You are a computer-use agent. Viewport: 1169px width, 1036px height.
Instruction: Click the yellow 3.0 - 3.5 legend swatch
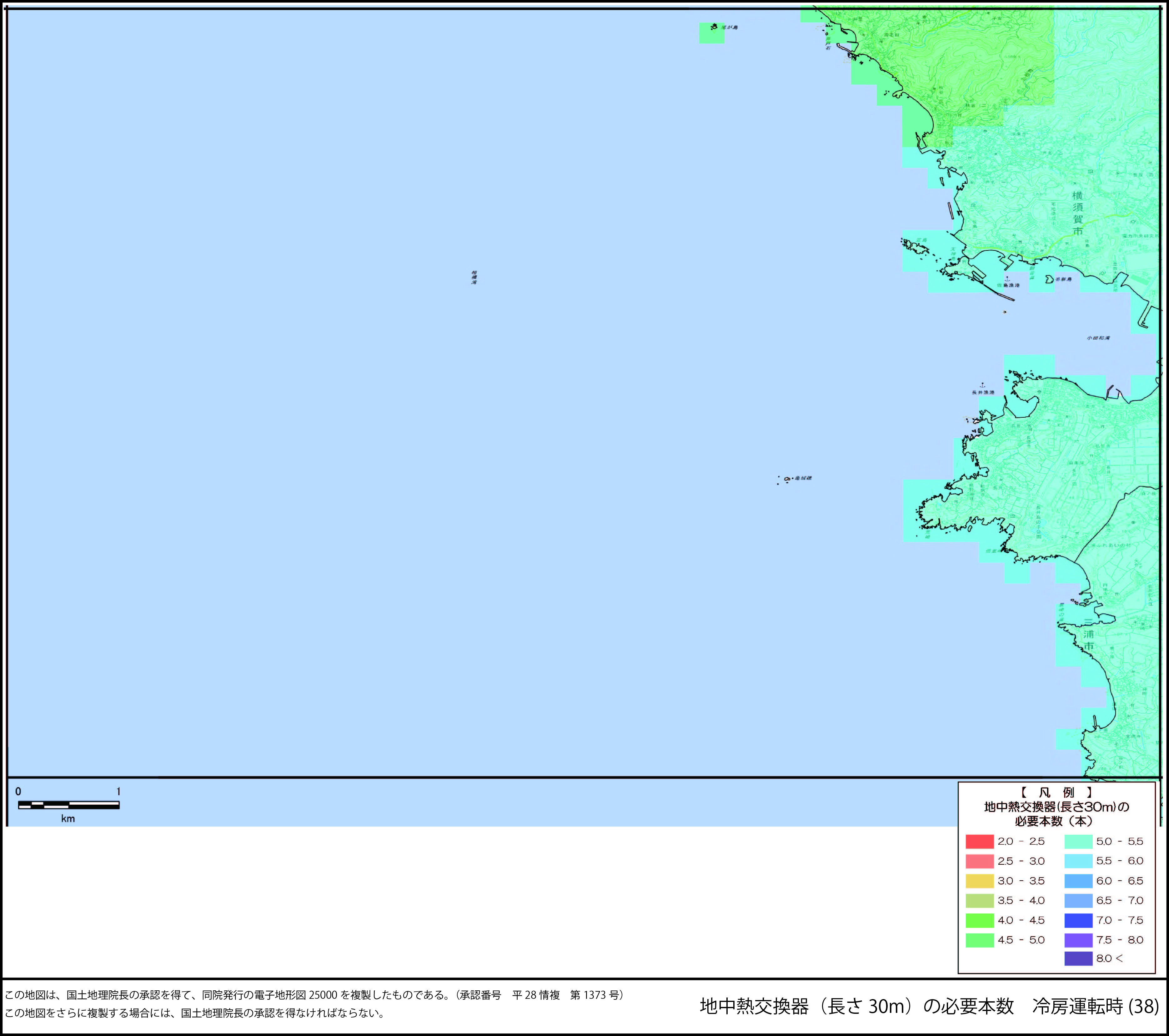click(x=980, y=881)
